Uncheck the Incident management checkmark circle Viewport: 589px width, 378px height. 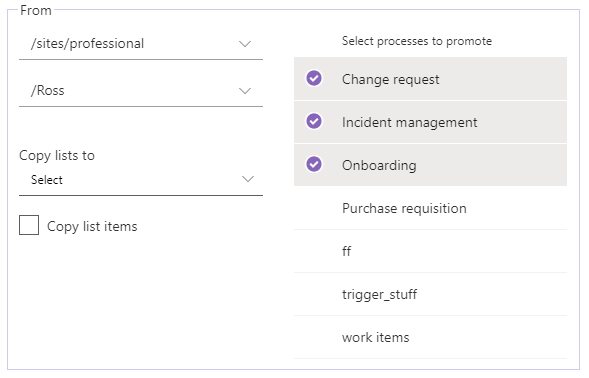314,121
